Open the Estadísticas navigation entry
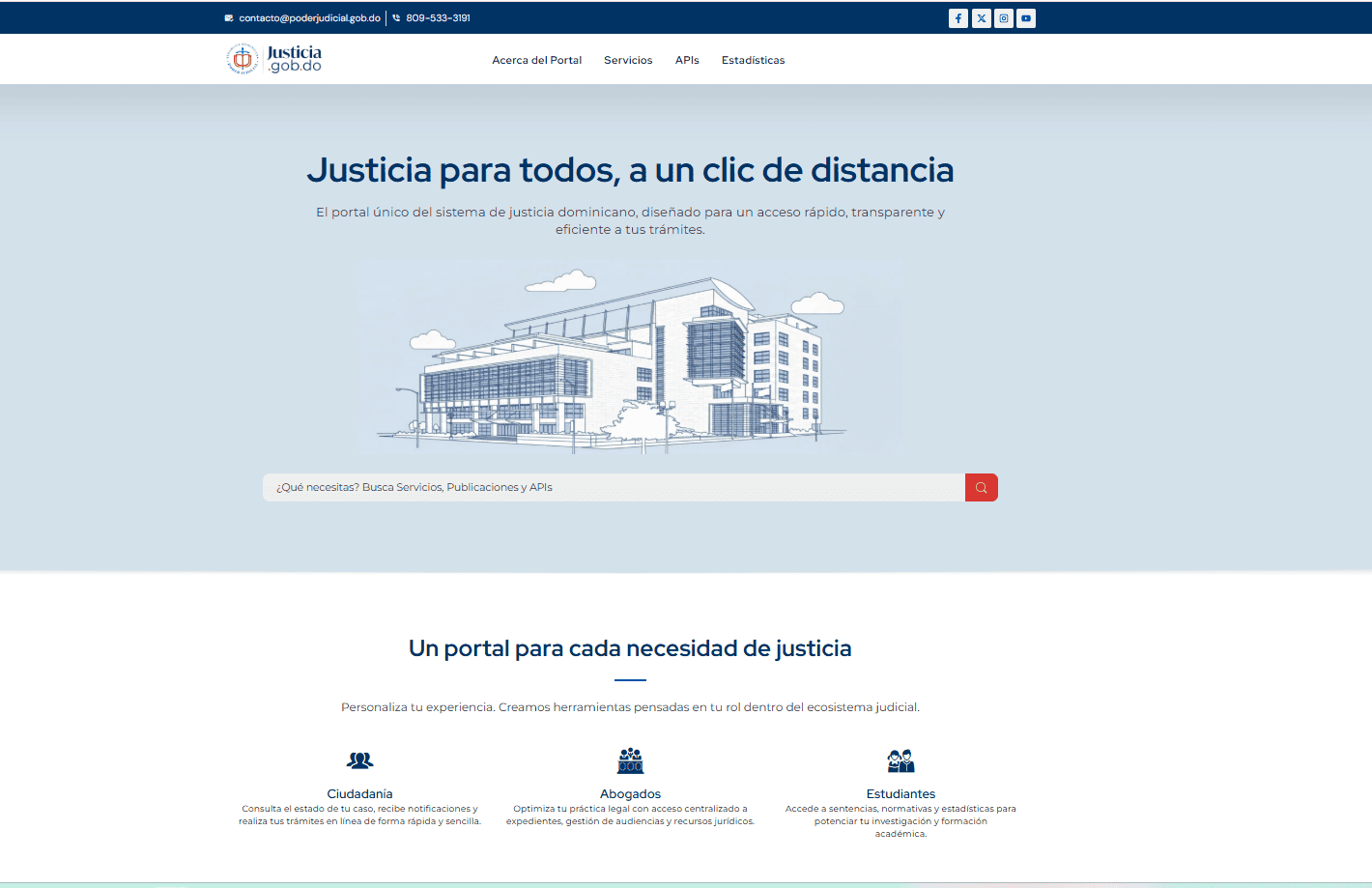1372x888 pixels. pyautogui.click(x=753, y=60)
